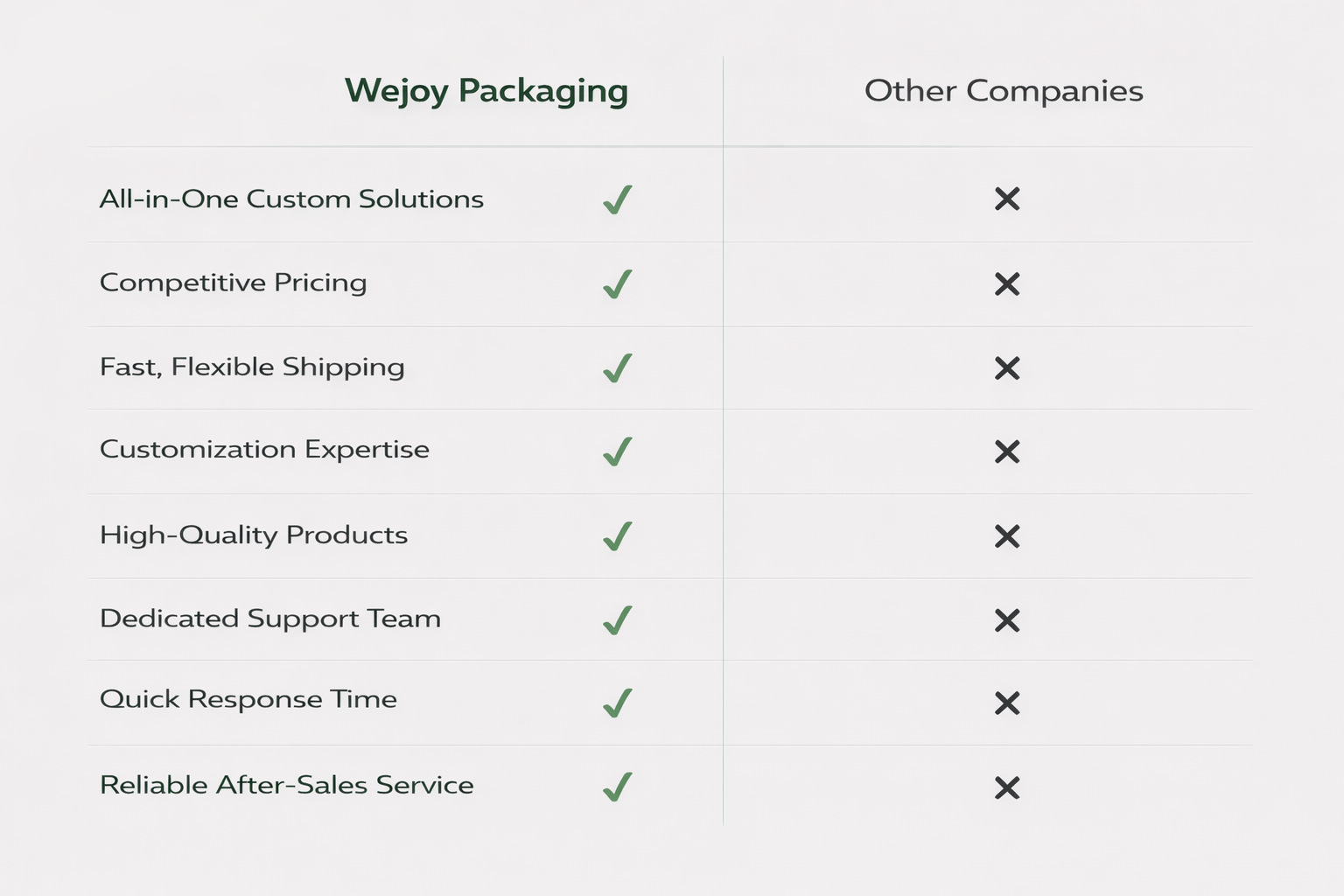Select the checkmark for Dedicated Support Team

618,620
